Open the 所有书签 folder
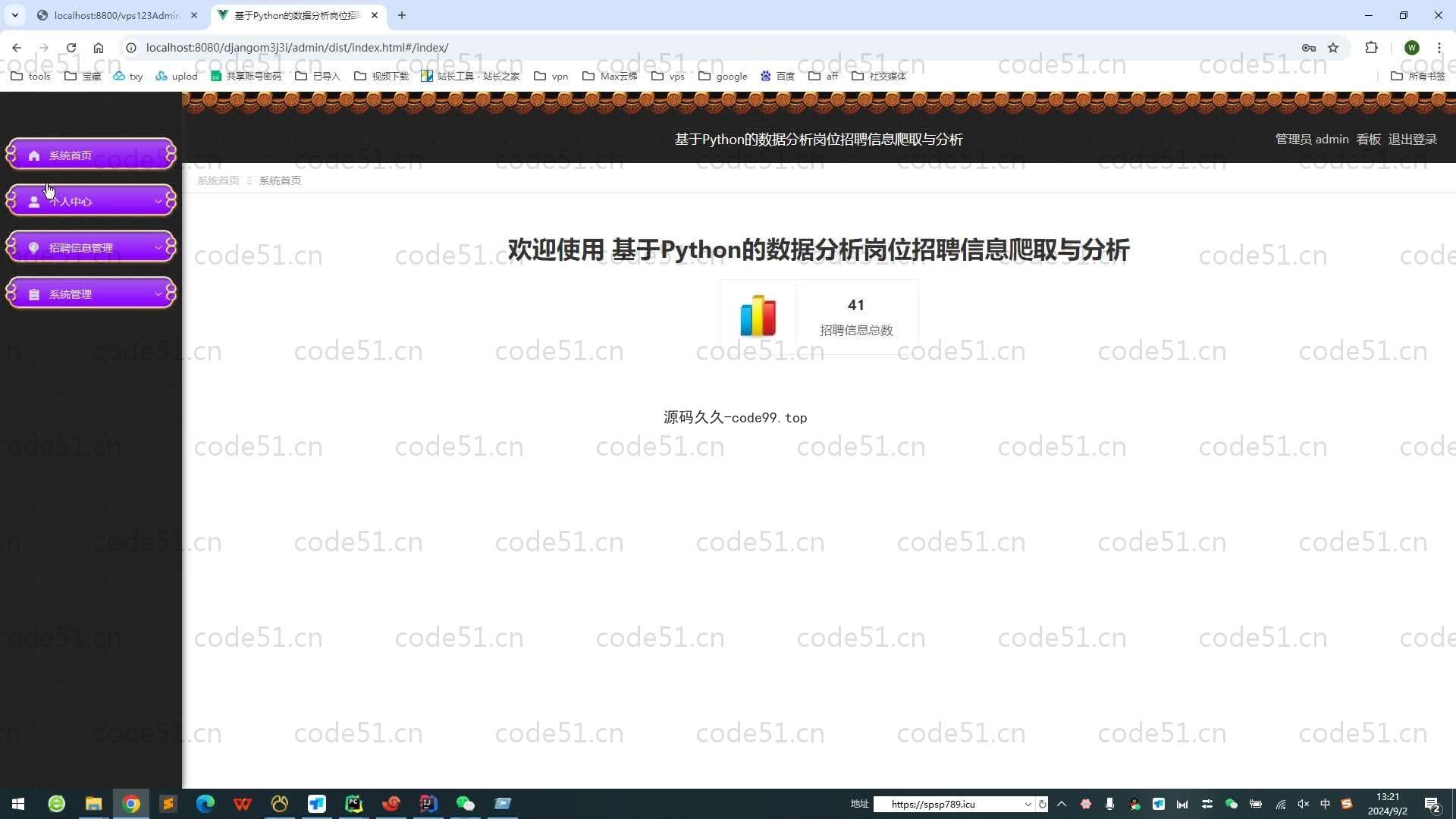The height and width of the screenshot is (819, 1456). pyautogui.click(x=1418, y=76)
